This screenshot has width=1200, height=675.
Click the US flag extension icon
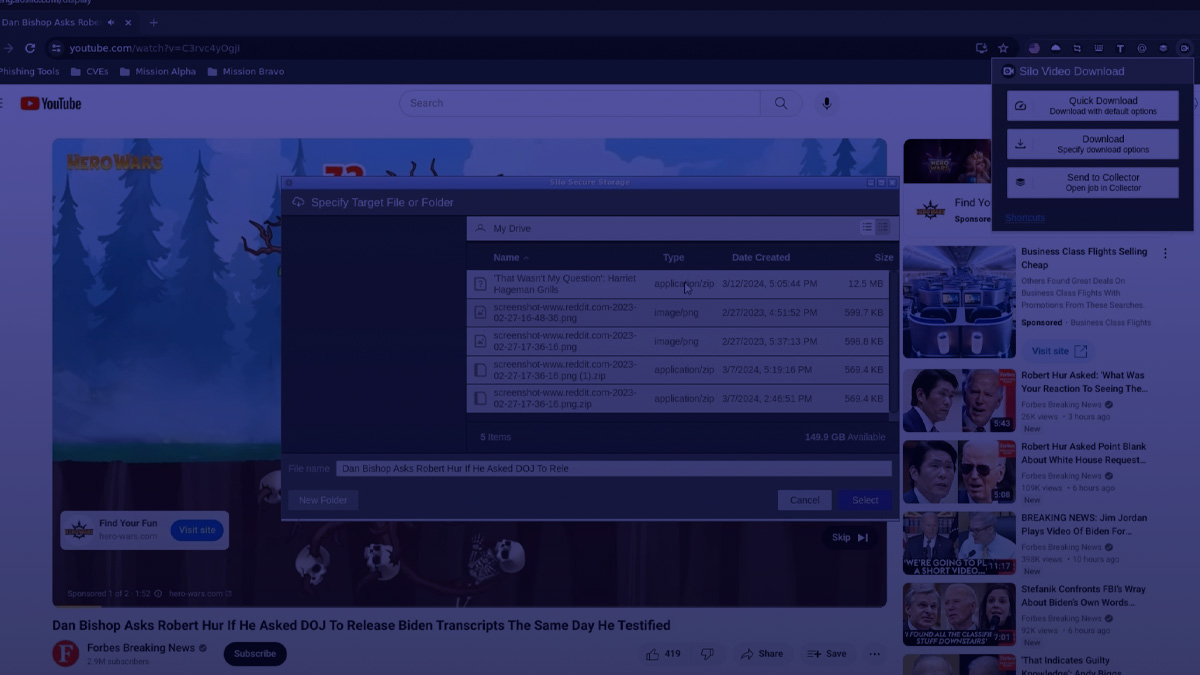(1034, 48)
